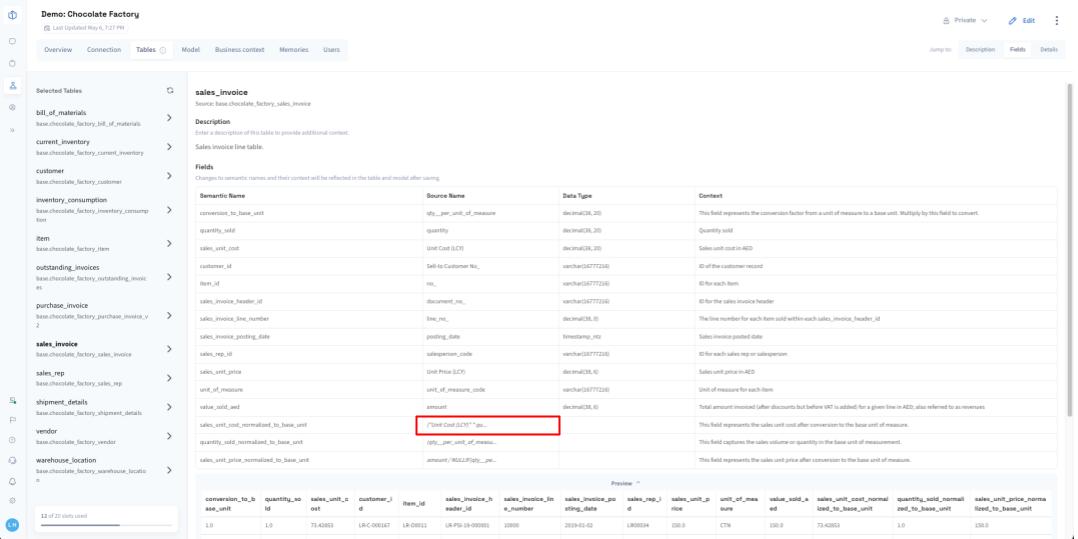Screen dimensions: 1078x539
Task: Click the info icon beside Tables tab
Action: pyautogui.click(x=163, y=50)
